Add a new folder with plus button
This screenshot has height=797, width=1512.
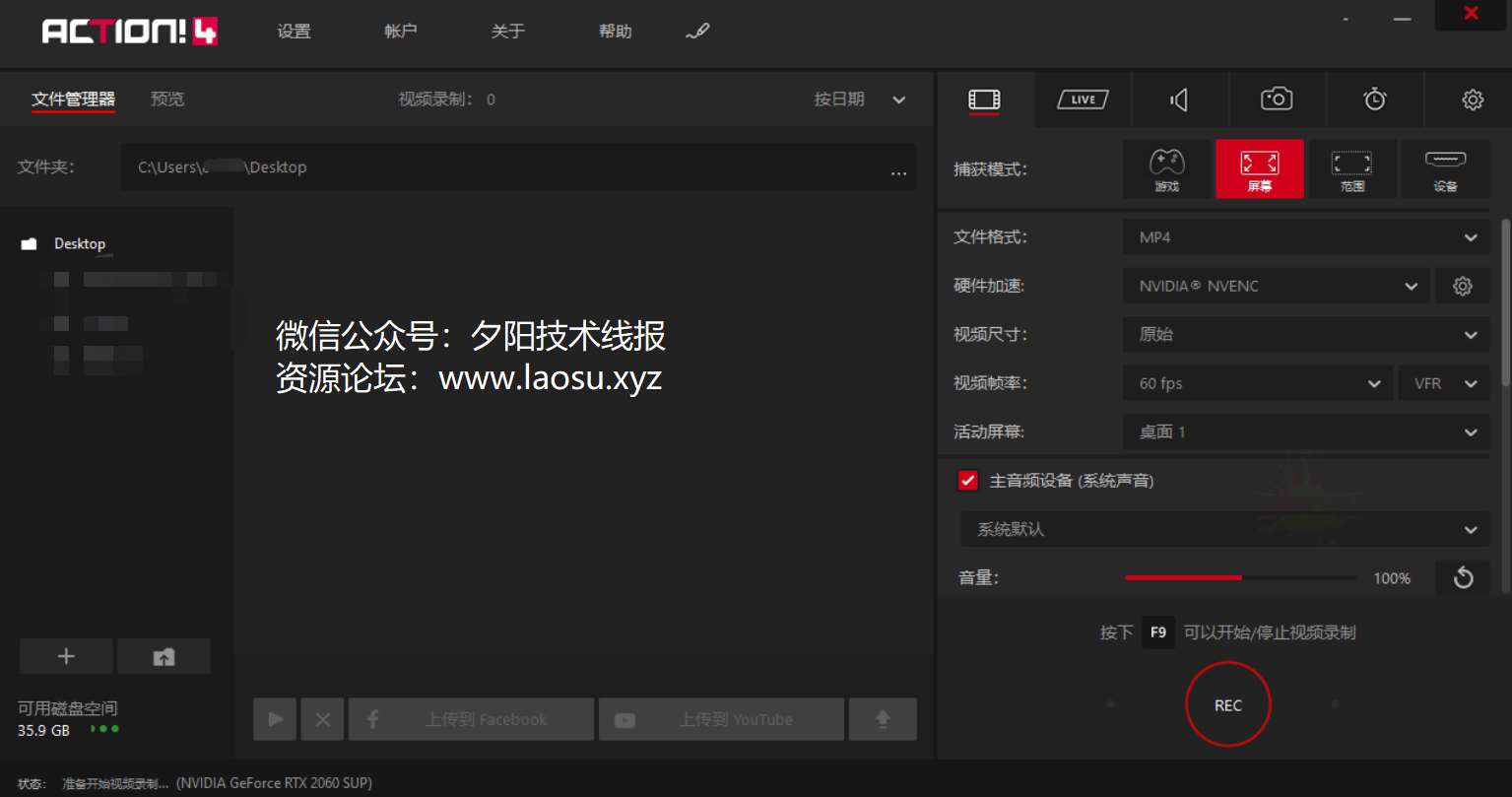[67, 657]
